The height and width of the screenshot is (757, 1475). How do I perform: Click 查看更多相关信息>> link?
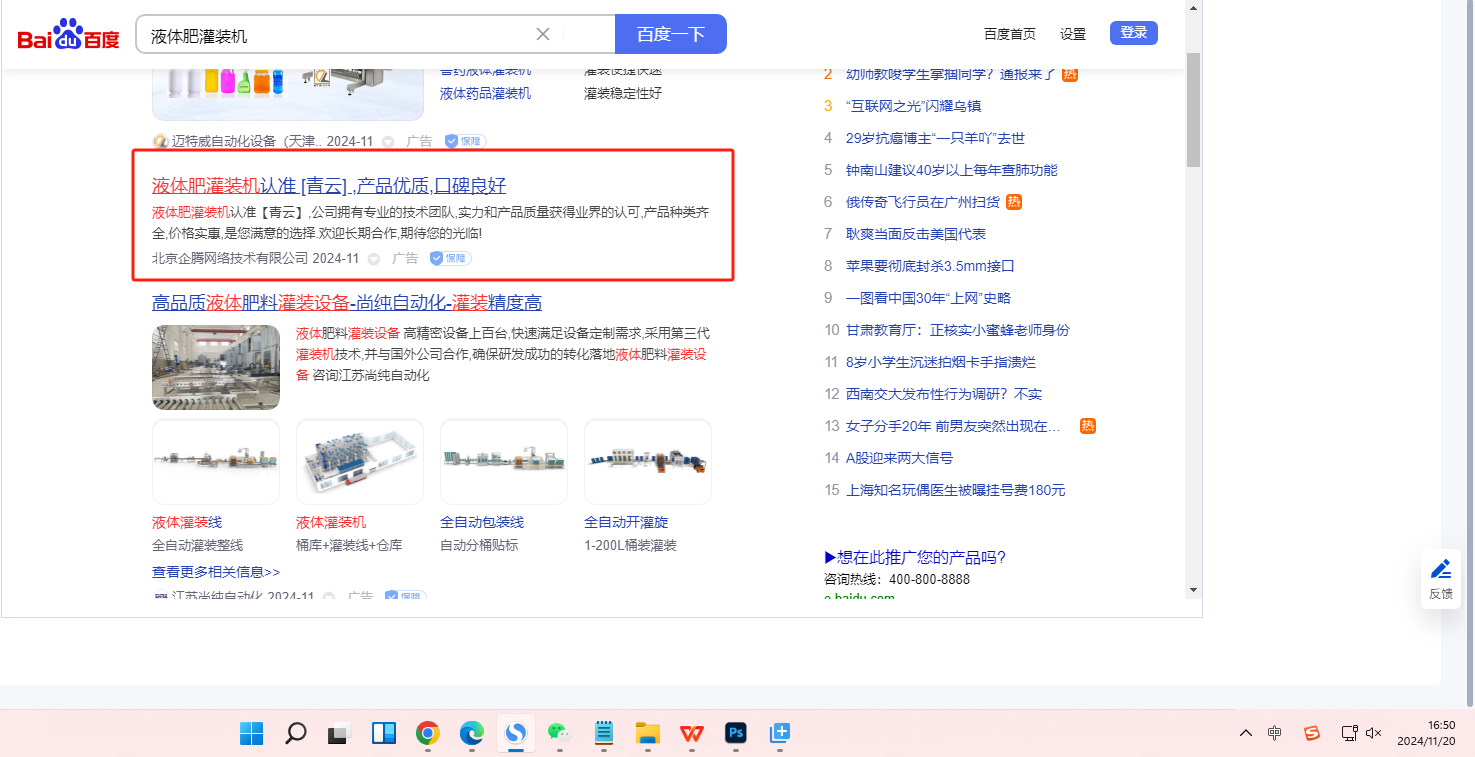click(216, 572)
